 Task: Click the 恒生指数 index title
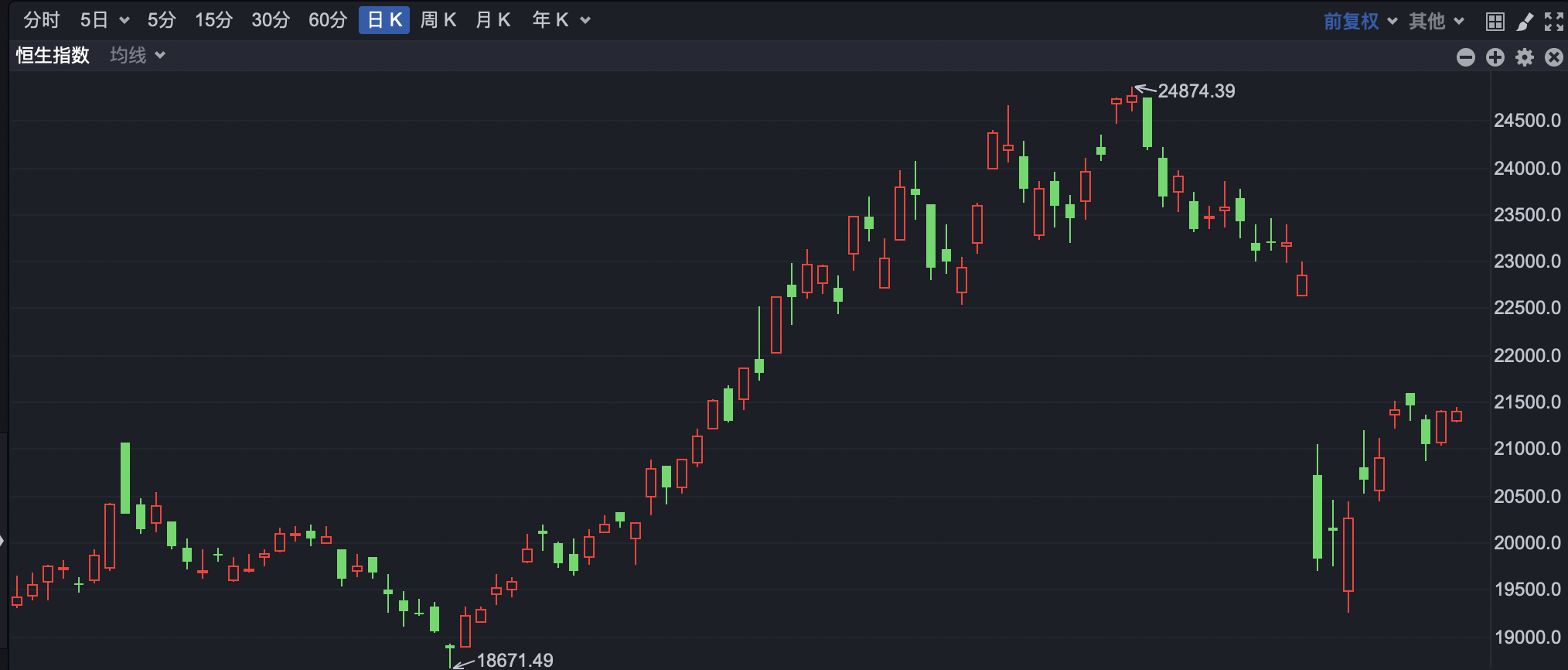tap(53, 56)
